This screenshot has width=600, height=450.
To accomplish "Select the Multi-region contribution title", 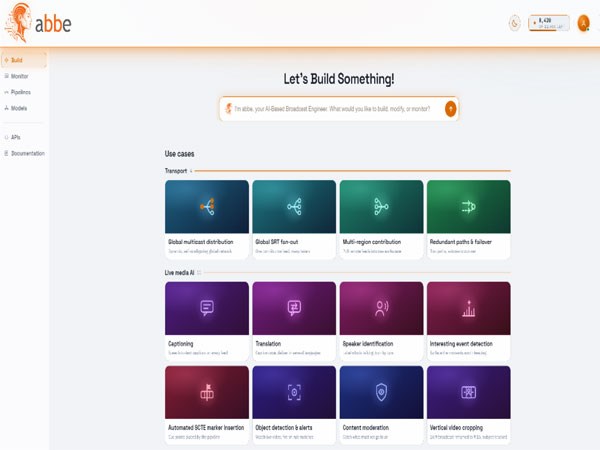I will (372, 242).
